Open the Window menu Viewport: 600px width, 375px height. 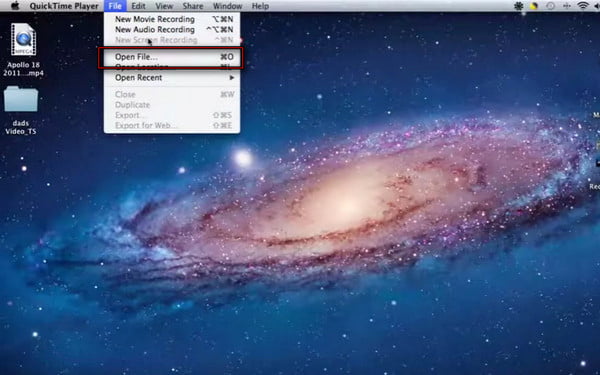(227, 6)
